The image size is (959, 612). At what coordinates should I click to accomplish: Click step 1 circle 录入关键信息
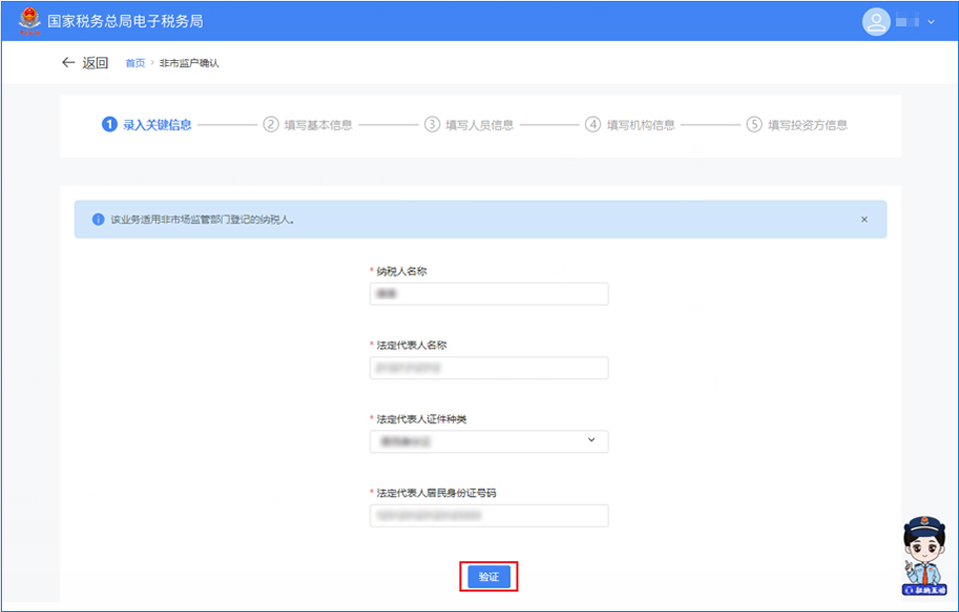pyautogui.click(x=109, y=125)
